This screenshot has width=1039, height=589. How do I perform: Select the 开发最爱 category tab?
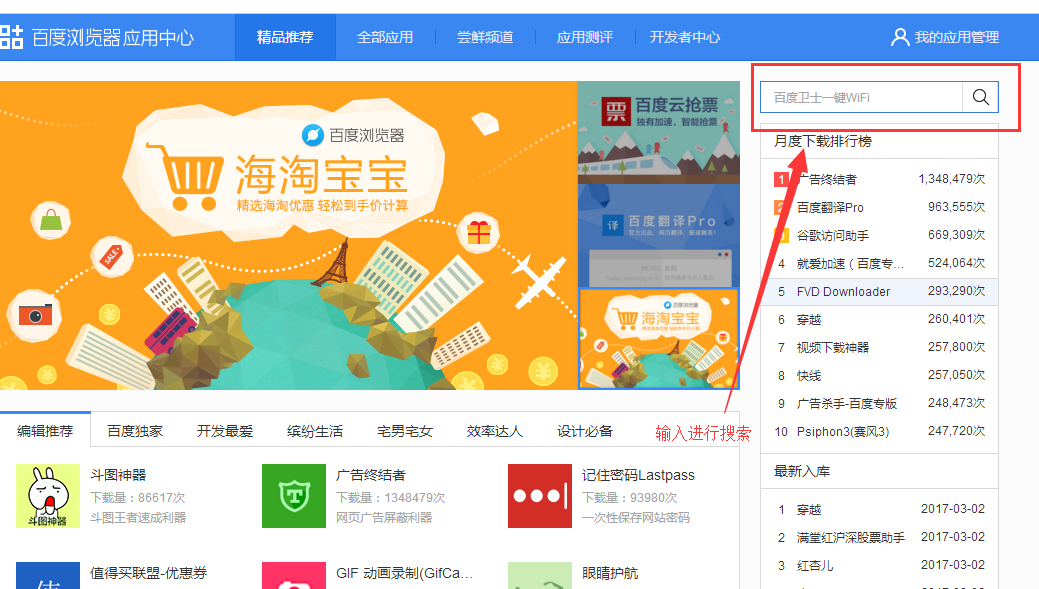click(x=225, y=431)
